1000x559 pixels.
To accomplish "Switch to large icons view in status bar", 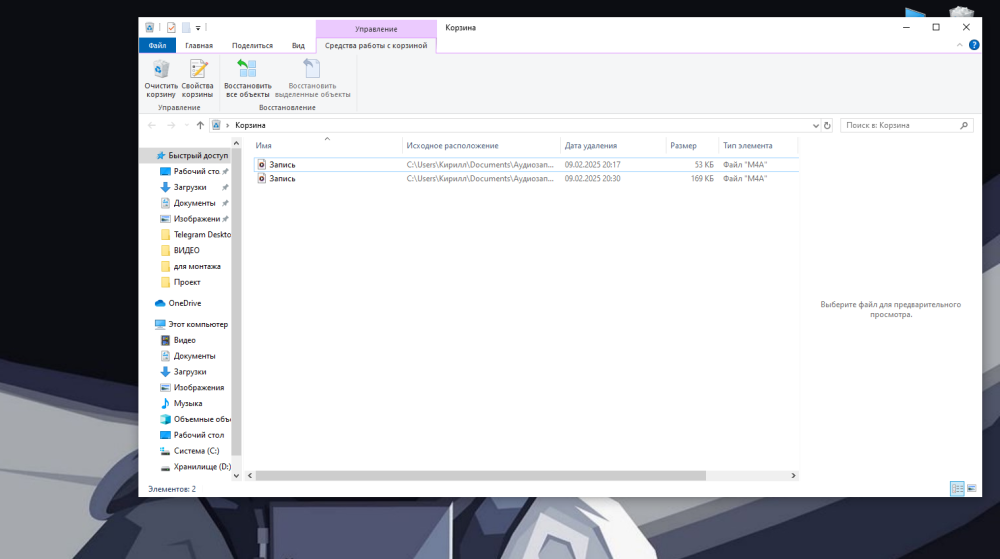I will click(x=972, y=489).
